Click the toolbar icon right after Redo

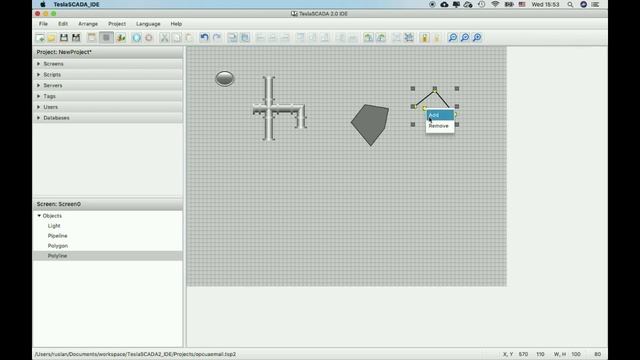pos(232,38)
